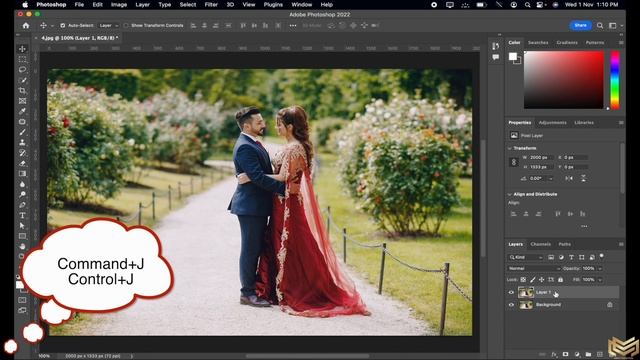The width and height of the screenshot is (640, 360).
Task: Open the layer filter Kind dropdown
Action: [526, 257]
